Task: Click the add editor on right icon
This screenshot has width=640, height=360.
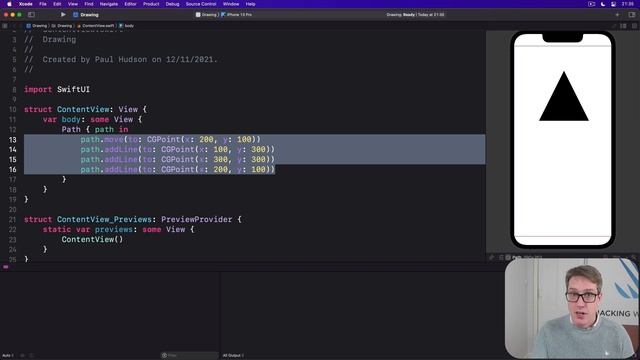Action: click(634, 26)
